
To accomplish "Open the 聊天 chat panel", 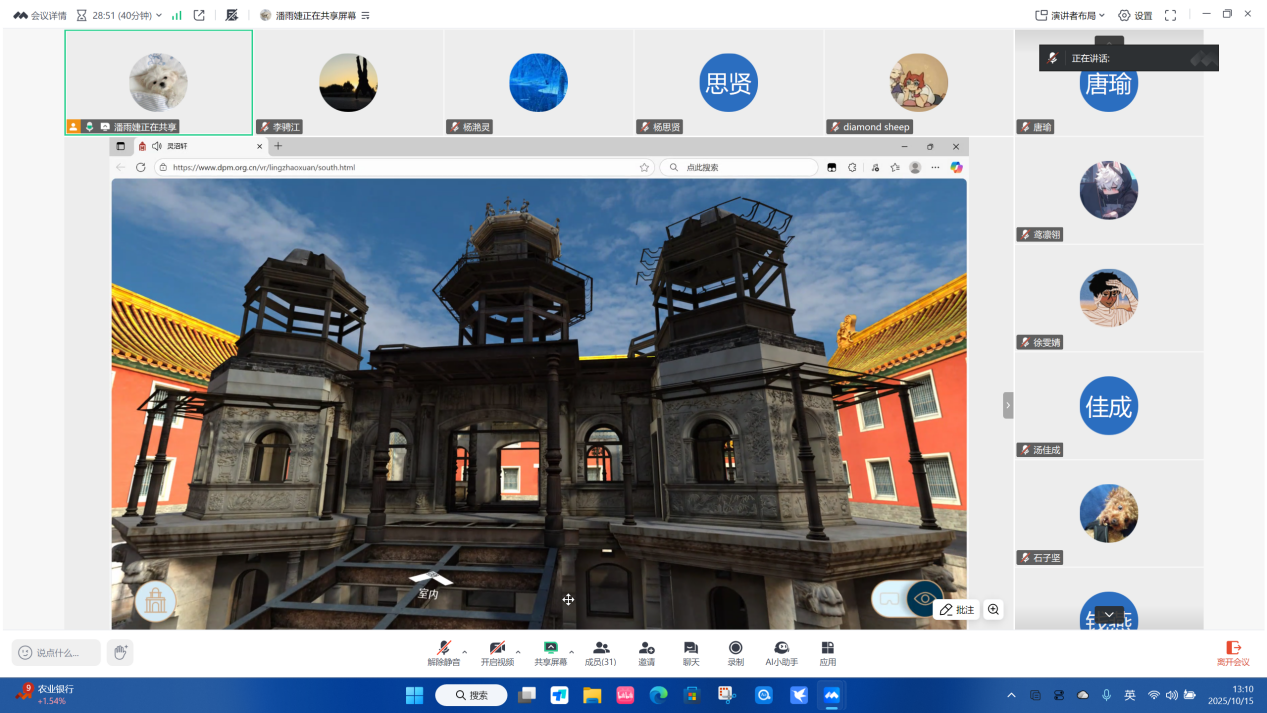I will coord(690,652).
